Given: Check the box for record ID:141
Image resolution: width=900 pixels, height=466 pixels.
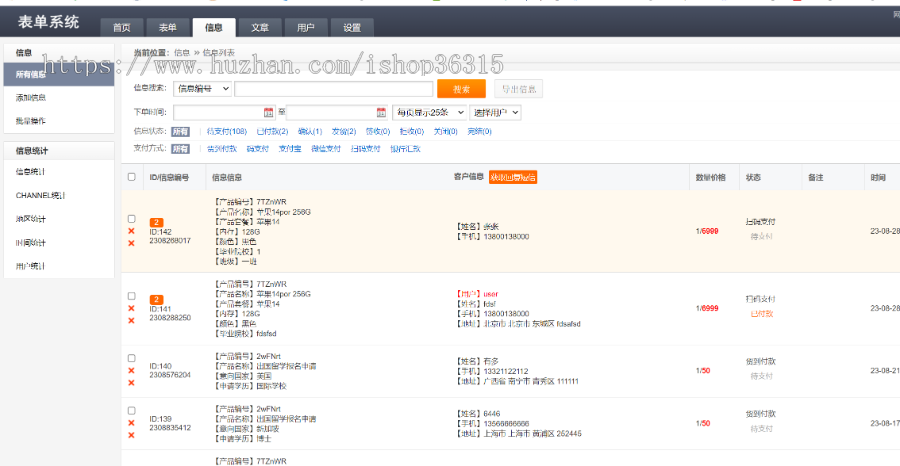Looking at the screenshot, I should (131, 296).
